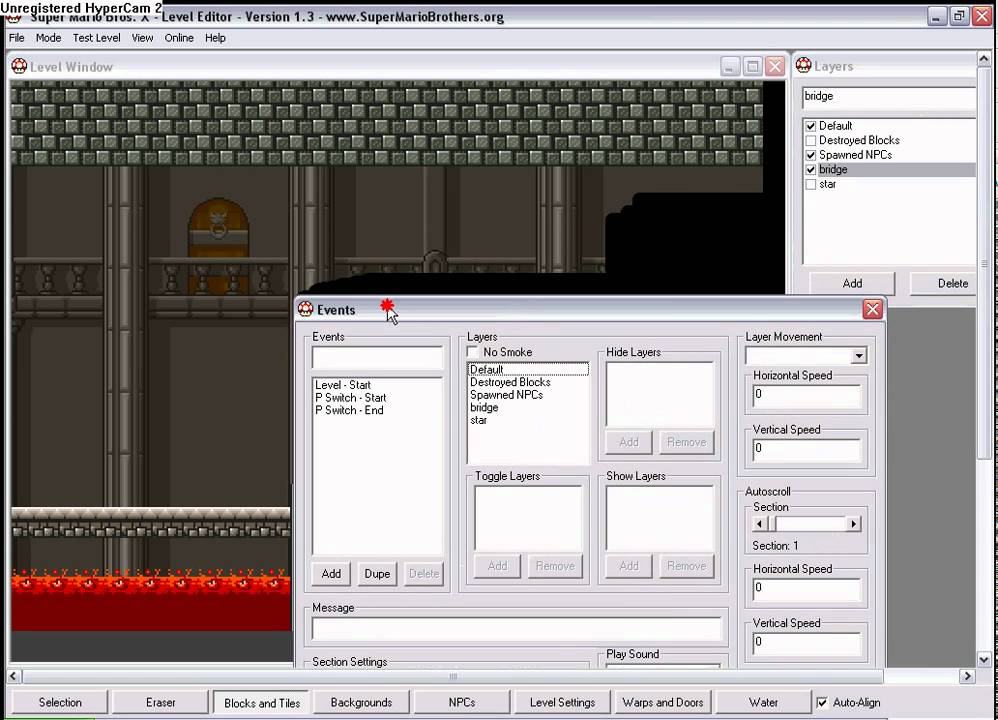Select the P Switch - End event
Screen dimensions: 998x720
click(349, 411)
